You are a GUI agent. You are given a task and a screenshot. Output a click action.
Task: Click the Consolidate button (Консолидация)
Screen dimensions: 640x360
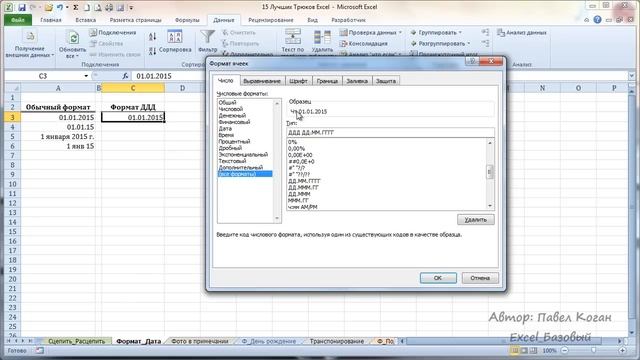[364, 43]
